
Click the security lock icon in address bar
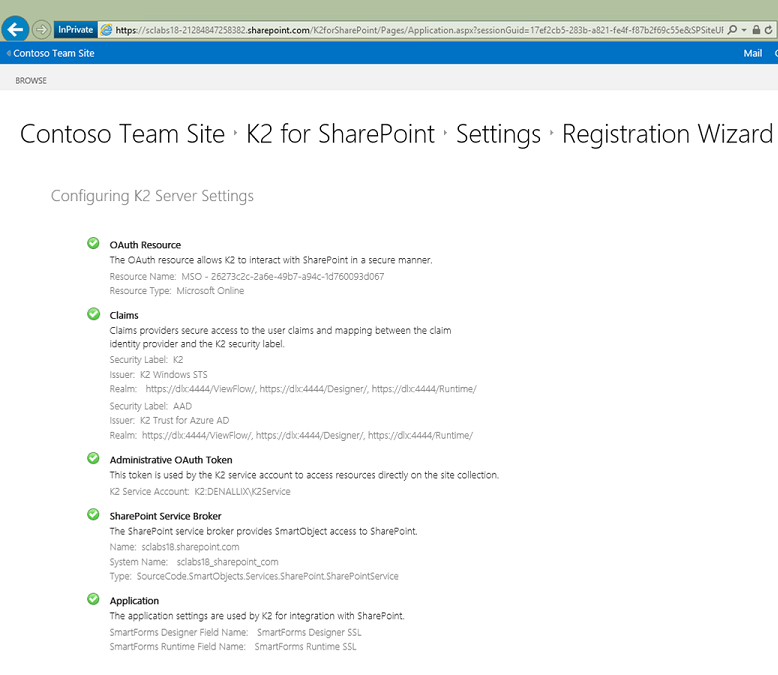[x=756, y=30]
